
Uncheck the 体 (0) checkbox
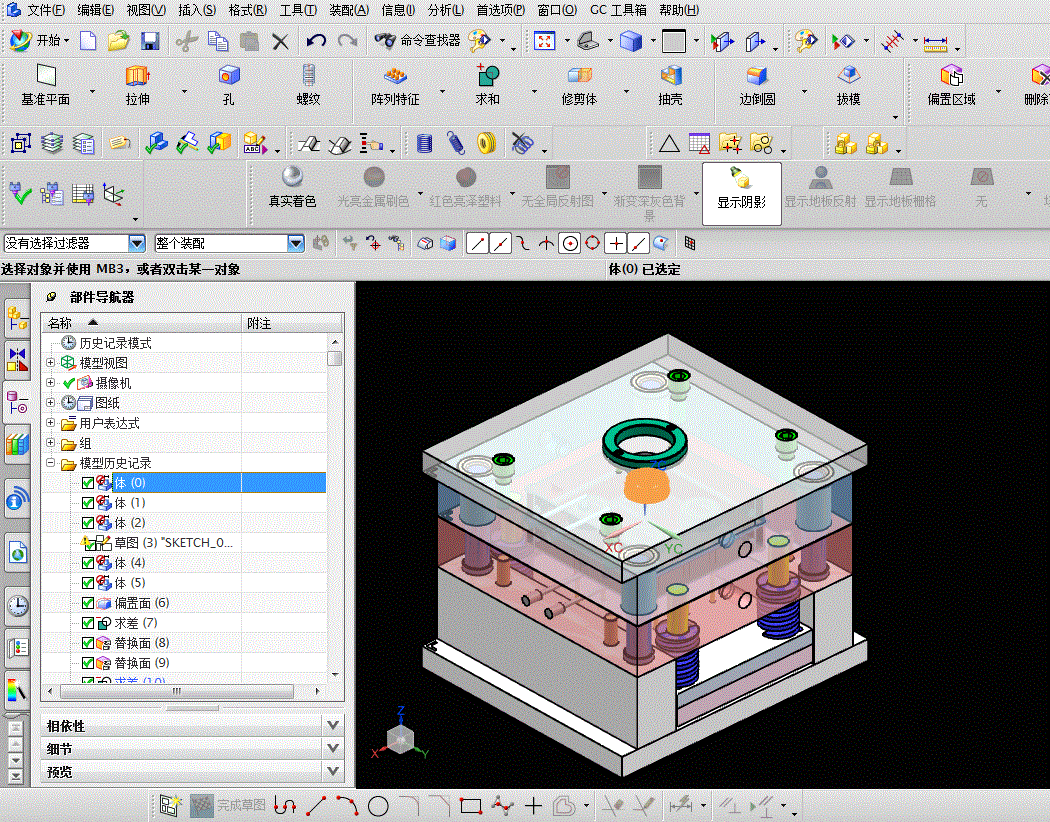coord(88,483)
